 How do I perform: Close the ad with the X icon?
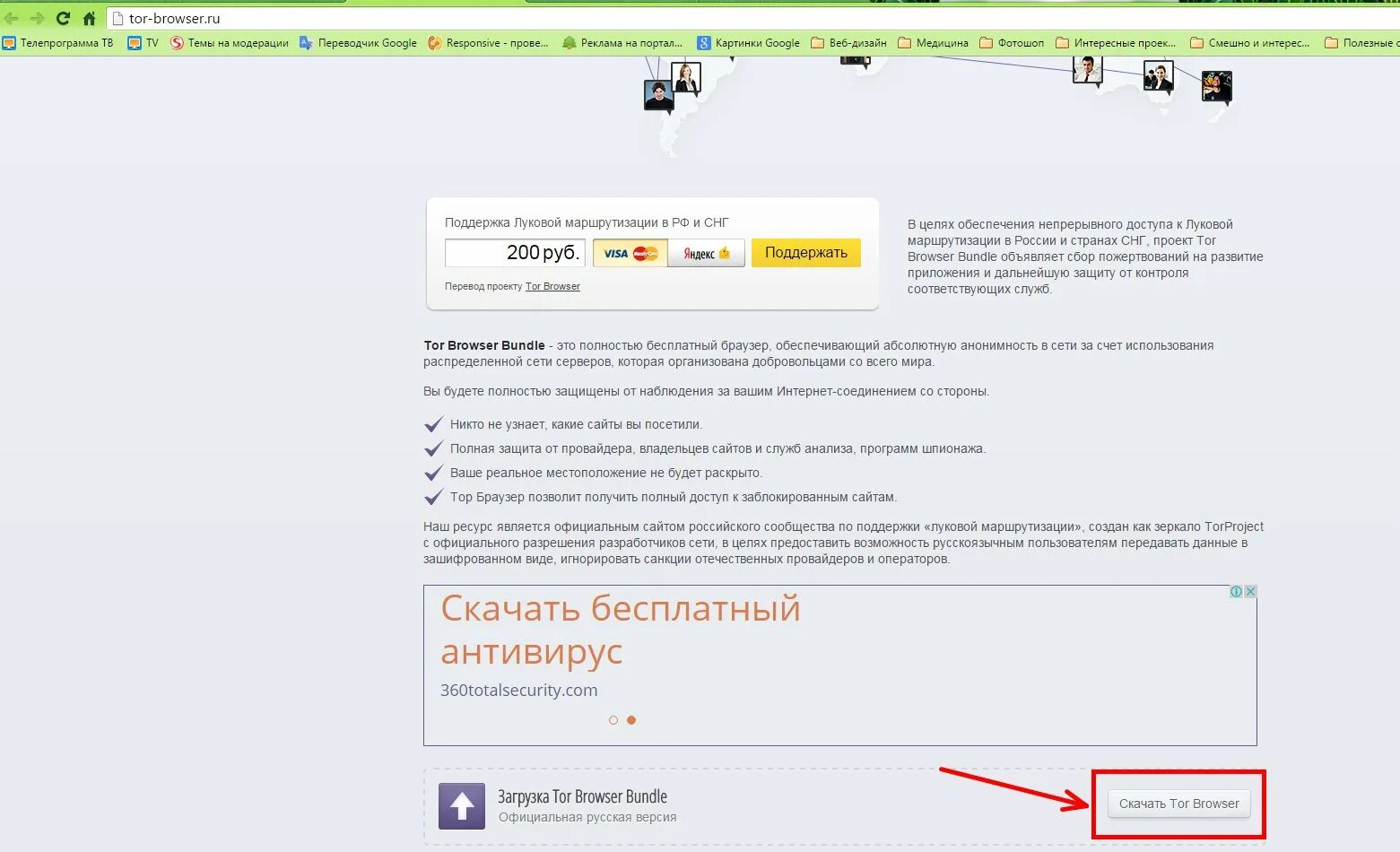1250,592
